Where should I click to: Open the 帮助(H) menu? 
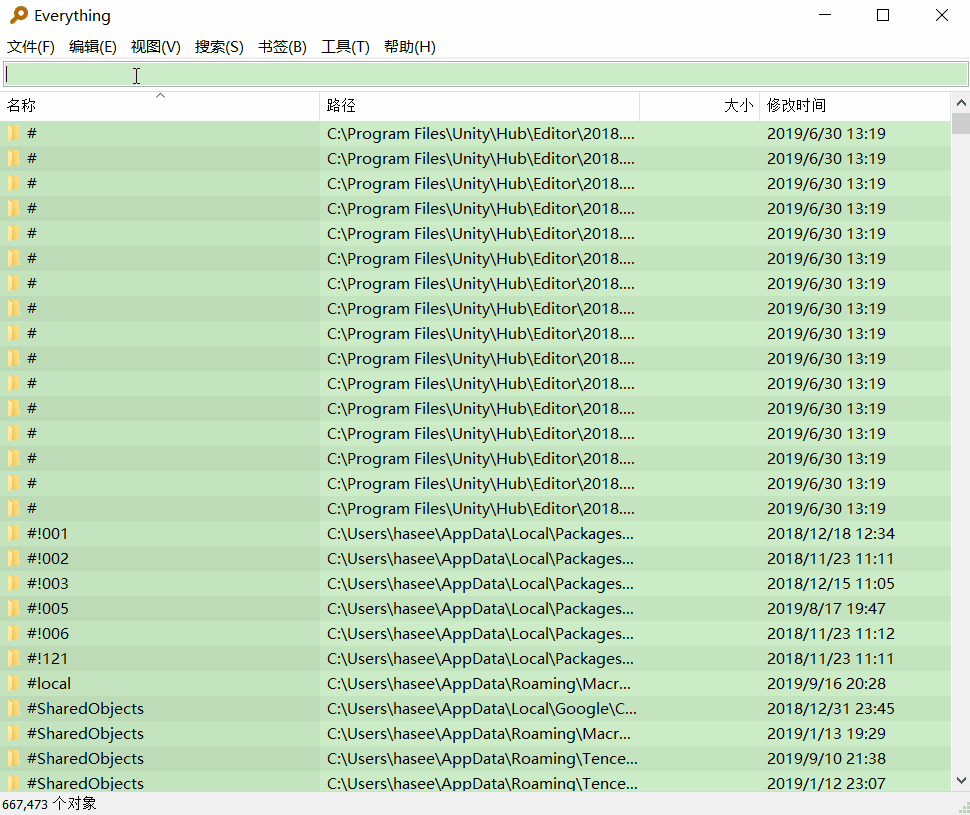click(410, 47)
